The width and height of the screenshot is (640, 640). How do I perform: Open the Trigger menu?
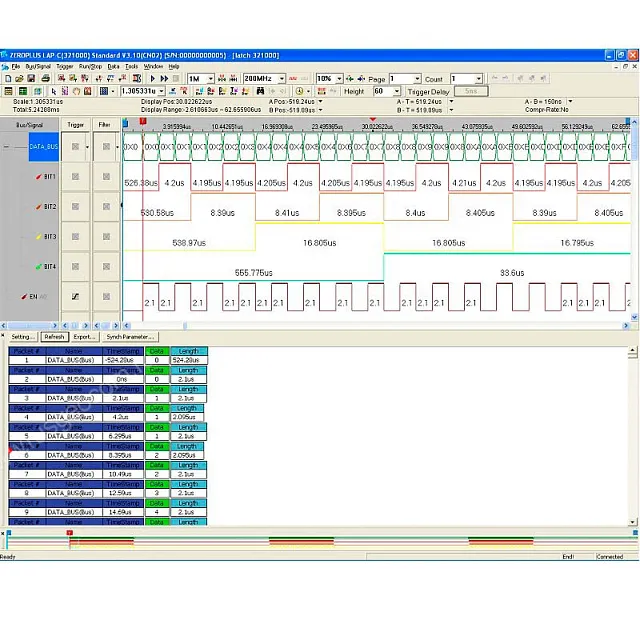pos(65,66)
